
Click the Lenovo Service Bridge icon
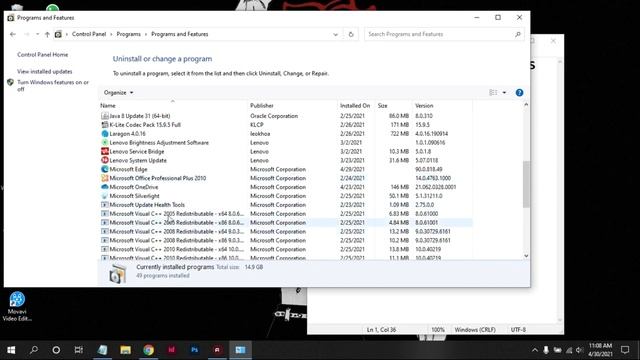[x=104, y=151]
